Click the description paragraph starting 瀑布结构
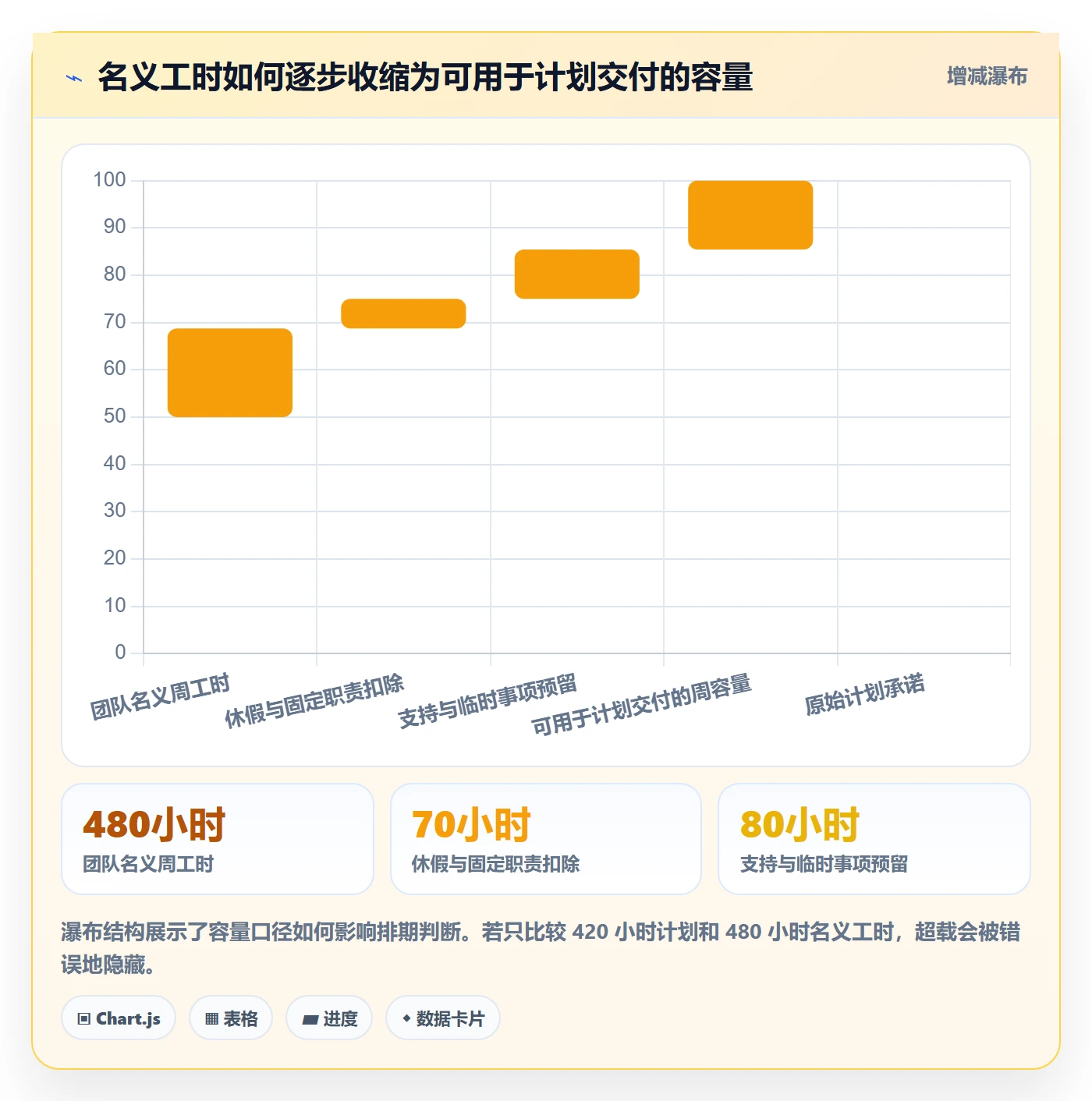Viewport: 1092px width, 1101px height. [x=541, y=948]
